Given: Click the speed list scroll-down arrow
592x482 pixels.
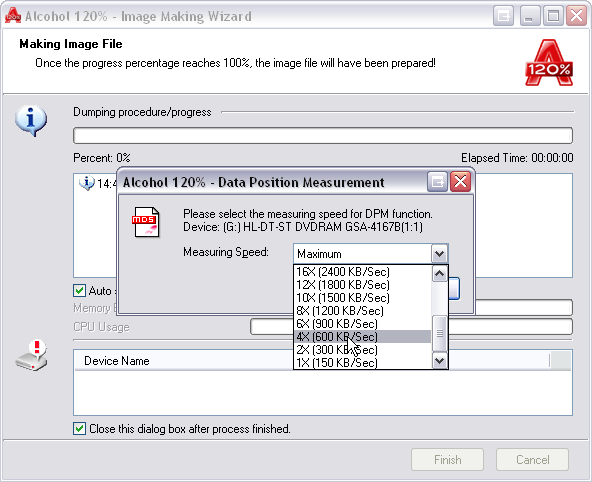Looking at the screenshot, I should [439, 361].
